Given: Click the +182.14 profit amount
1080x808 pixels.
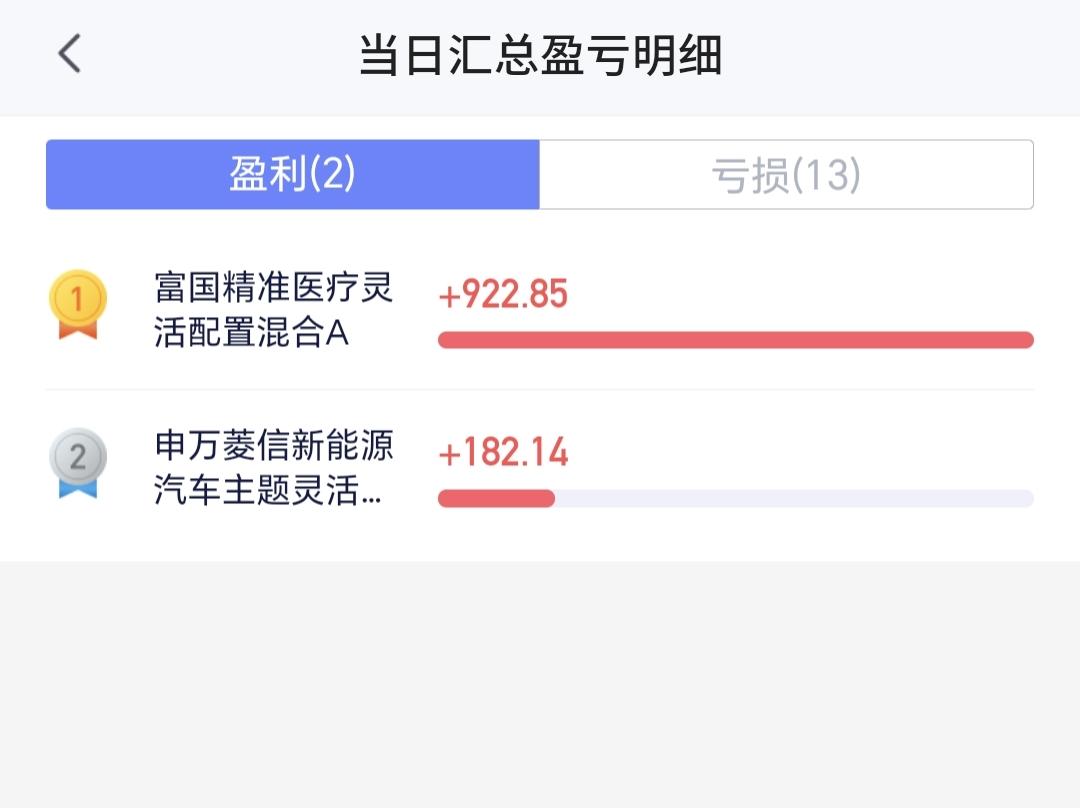Looking at the screenshot, I should pyautogui.click(x=503, y=453).
